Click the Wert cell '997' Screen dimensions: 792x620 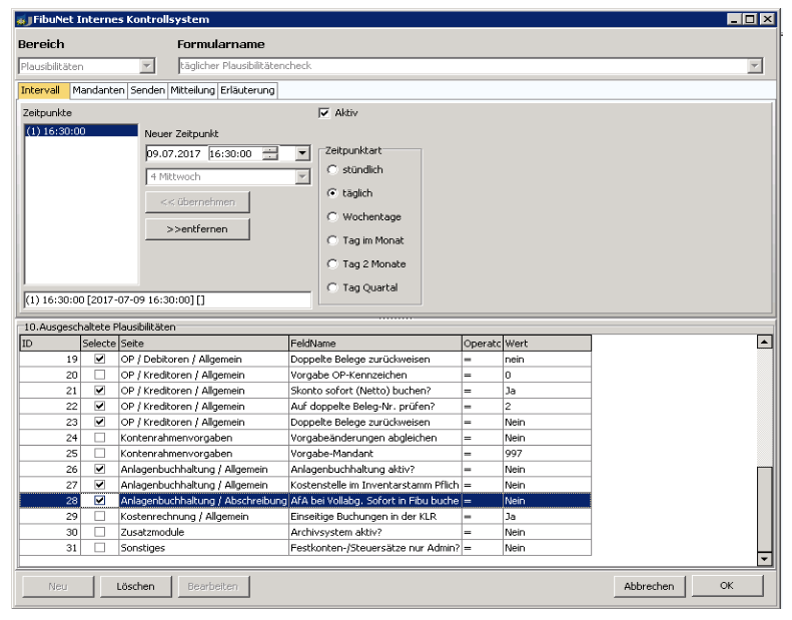point(547,453)
